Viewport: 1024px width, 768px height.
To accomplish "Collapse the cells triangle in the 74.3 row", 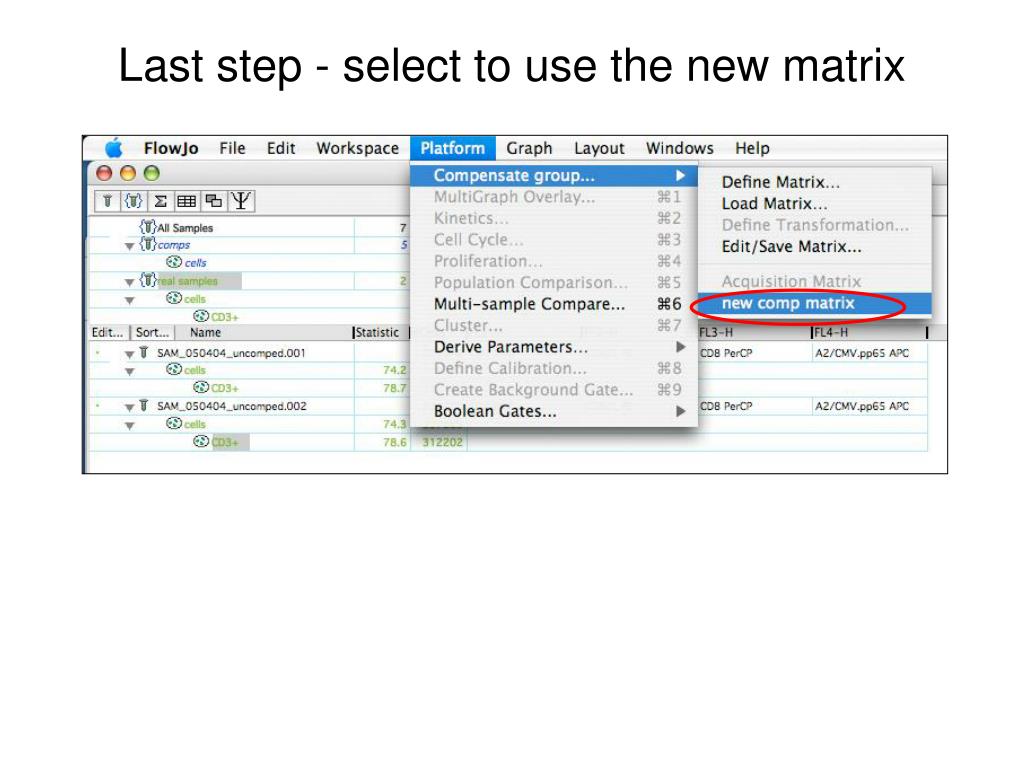I will pos(129,426).
